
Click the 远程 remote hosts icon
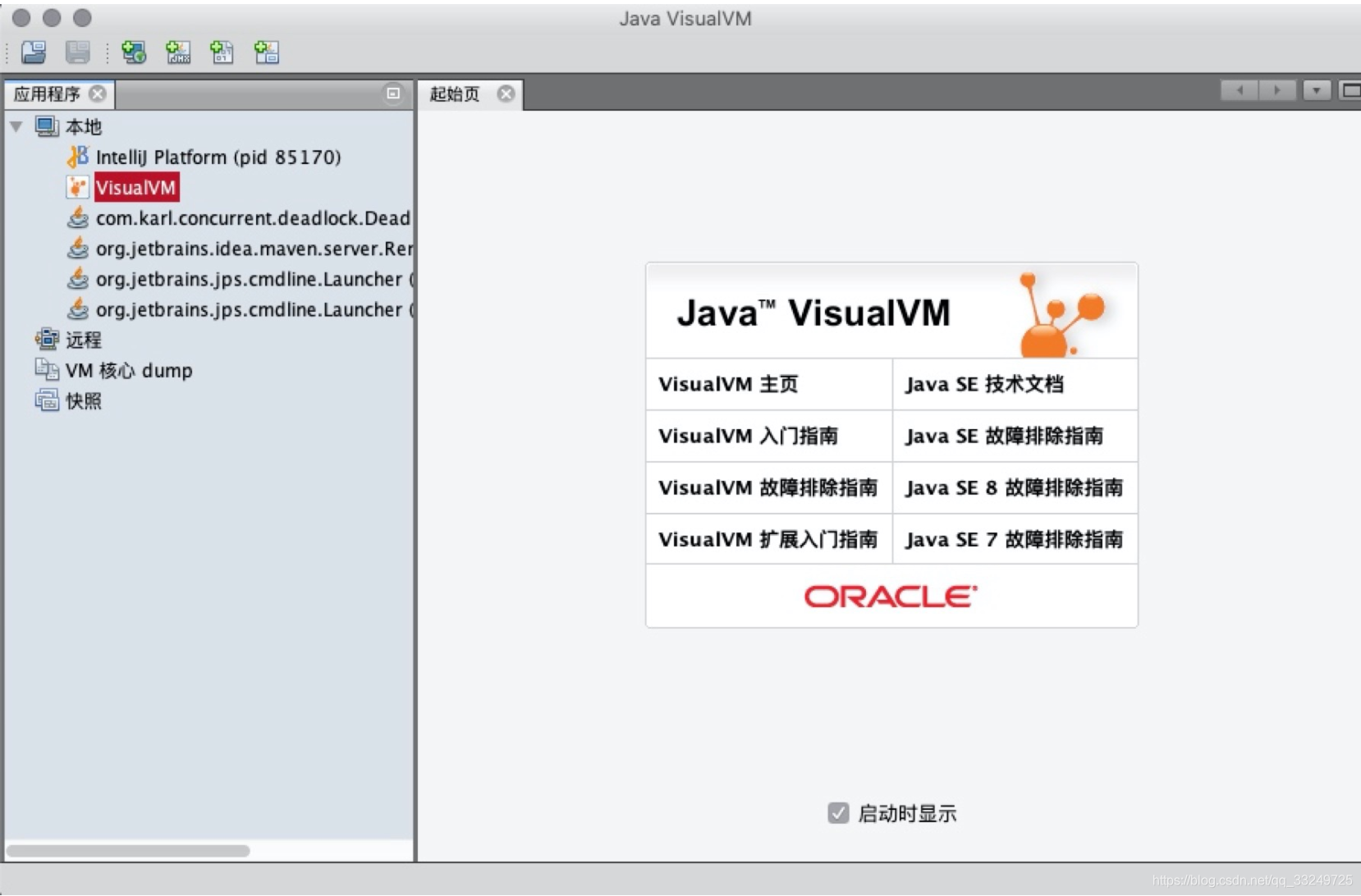point(47,339)
